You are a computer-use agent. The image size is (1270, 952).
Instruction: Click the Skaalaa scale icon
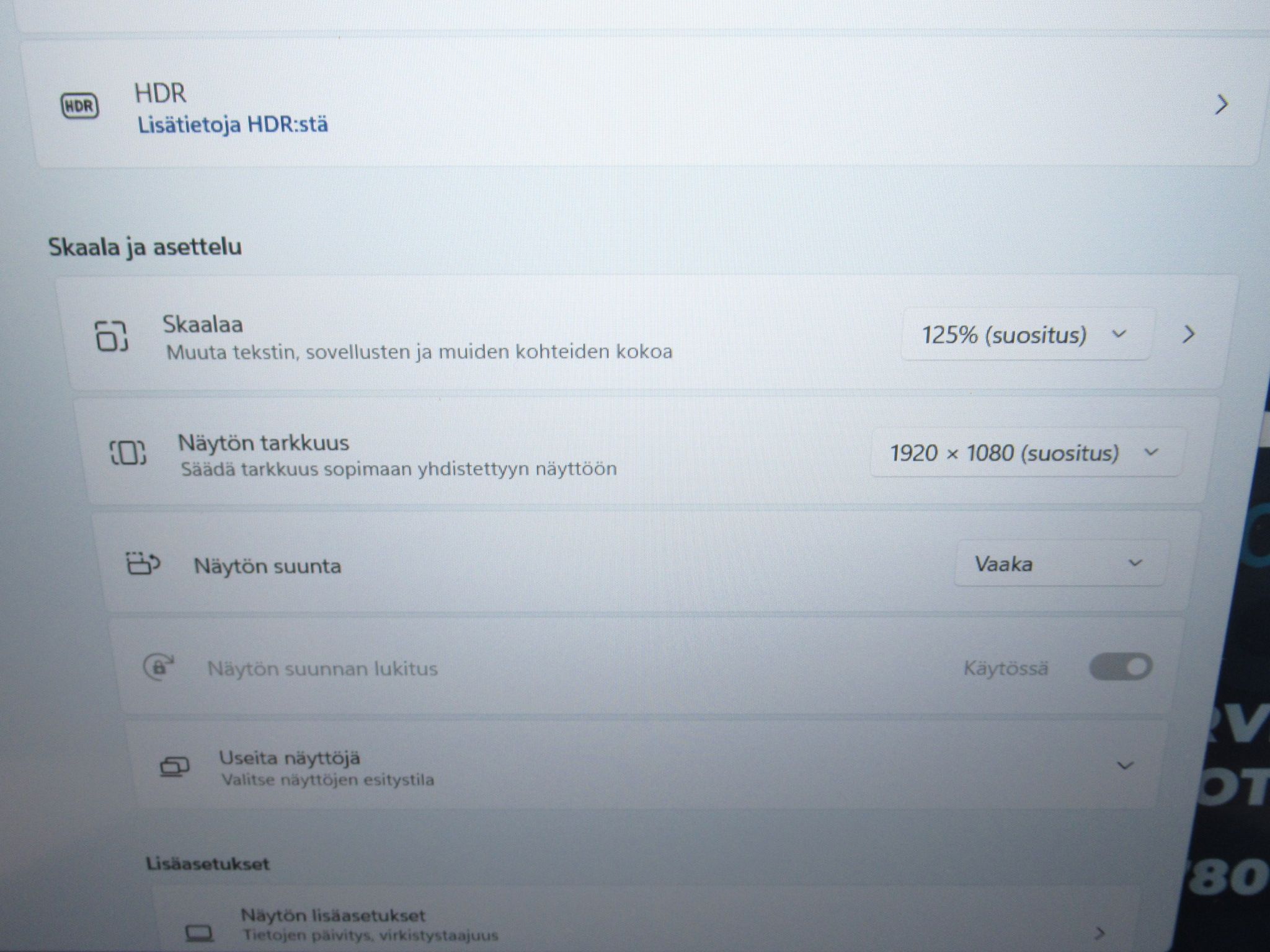[112, 336]
